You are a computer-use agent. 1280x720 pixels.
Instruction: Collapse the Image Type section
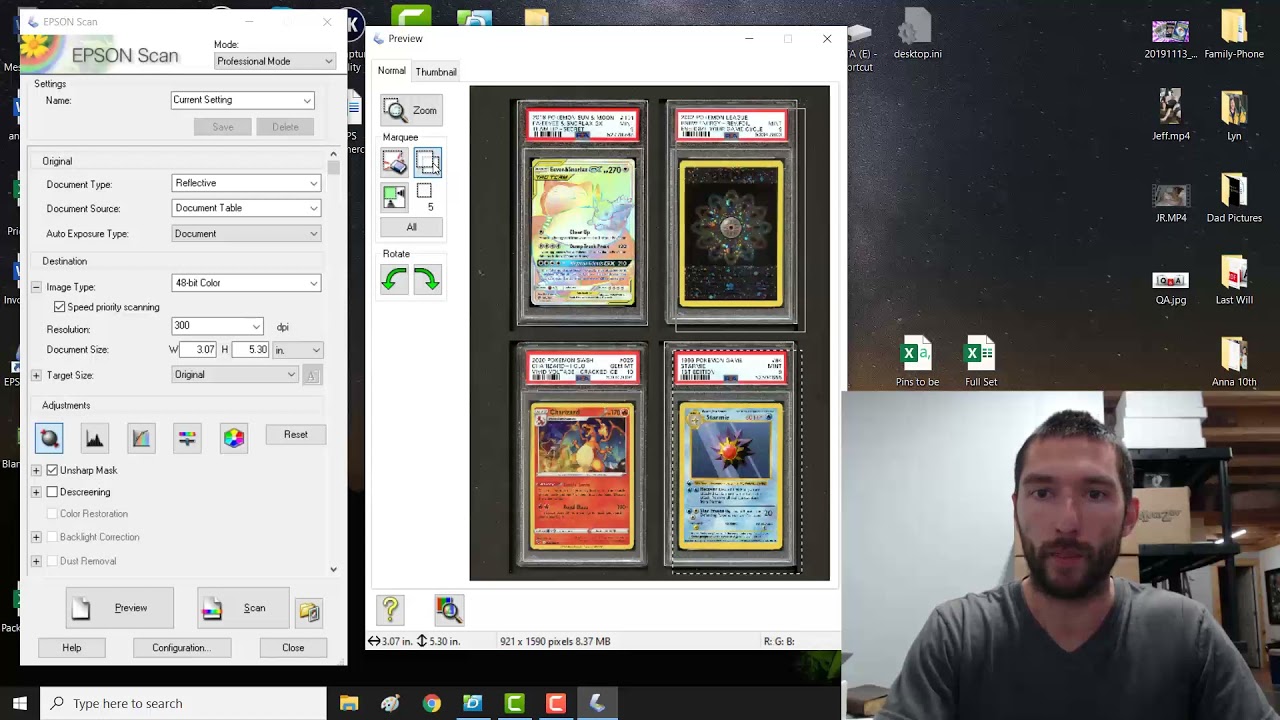click(x=36, y=287)
